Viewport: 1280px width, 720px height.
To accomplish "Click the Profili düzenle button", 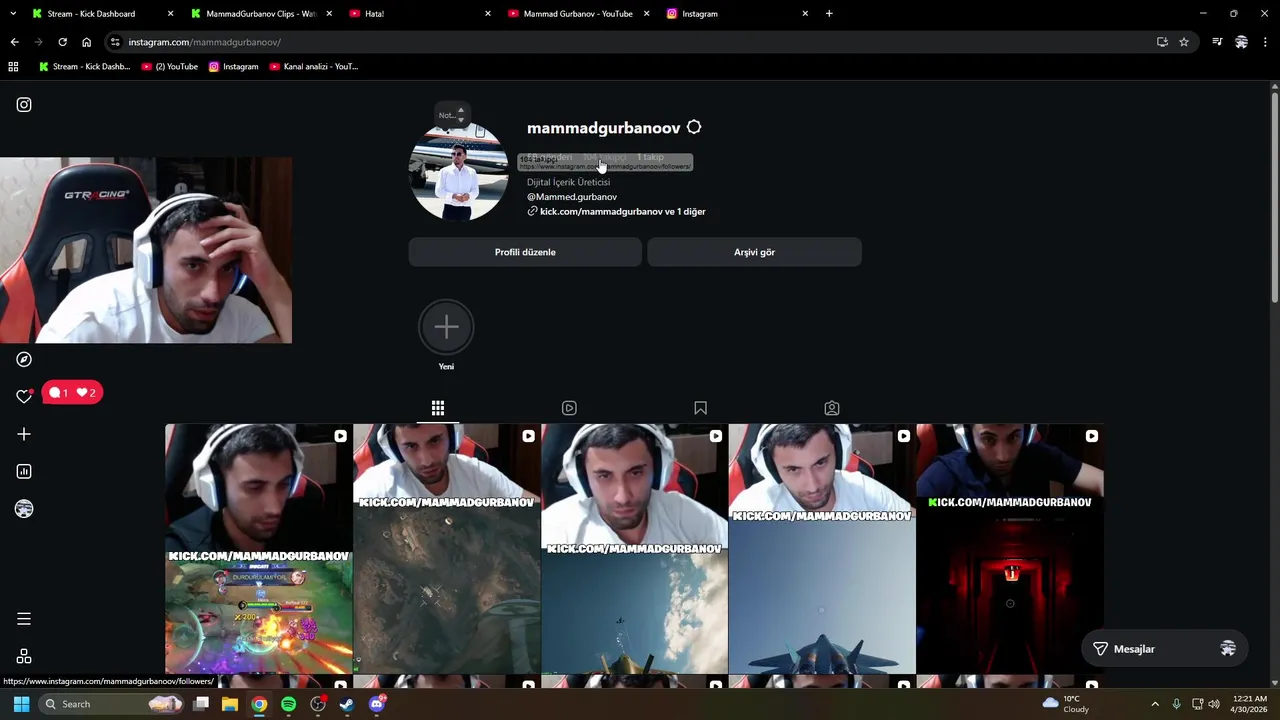I will pyautogui.click(x=525, y=252).
